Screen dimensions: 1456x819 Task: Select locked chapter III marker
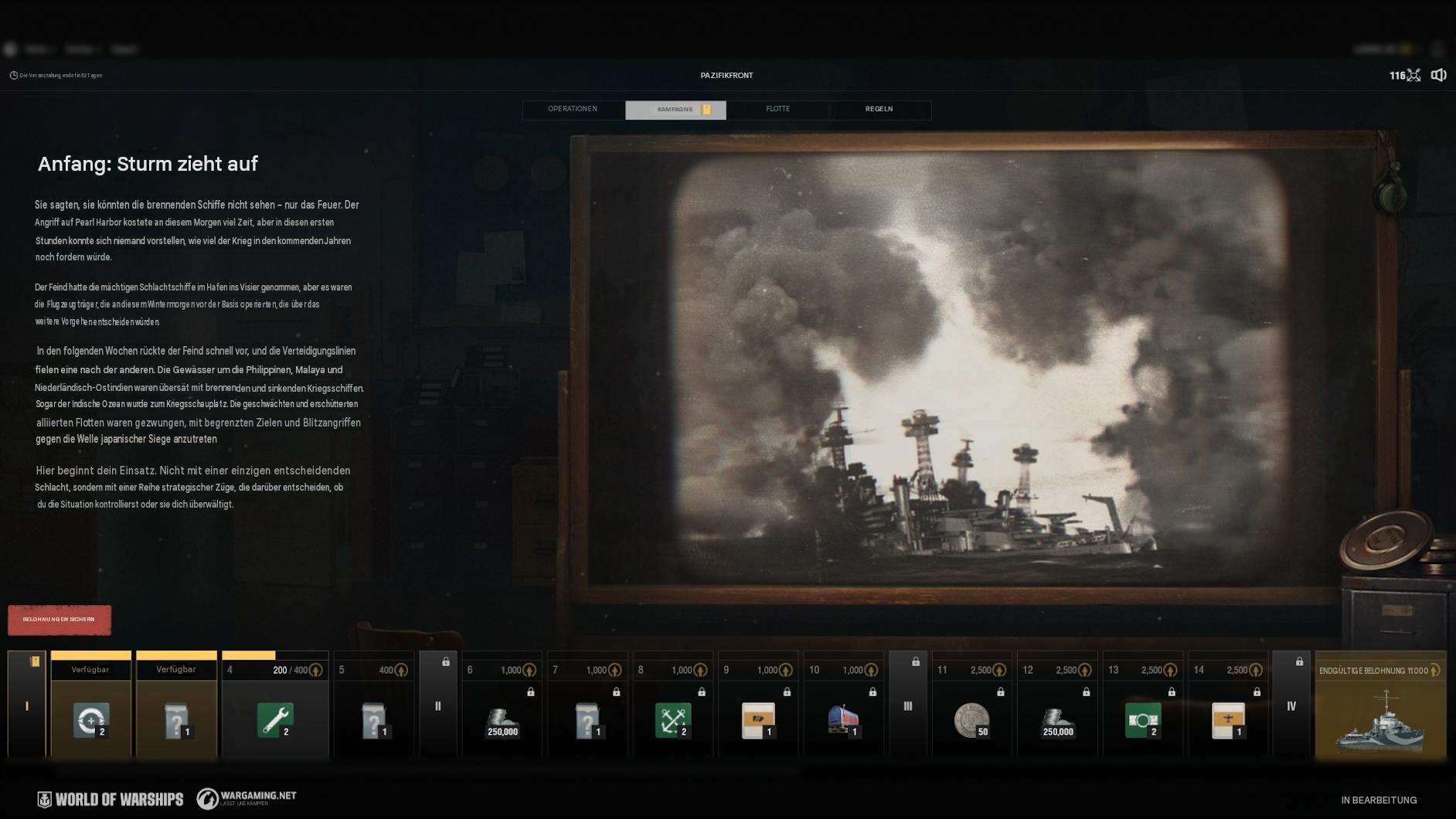(x=908, y=705)
